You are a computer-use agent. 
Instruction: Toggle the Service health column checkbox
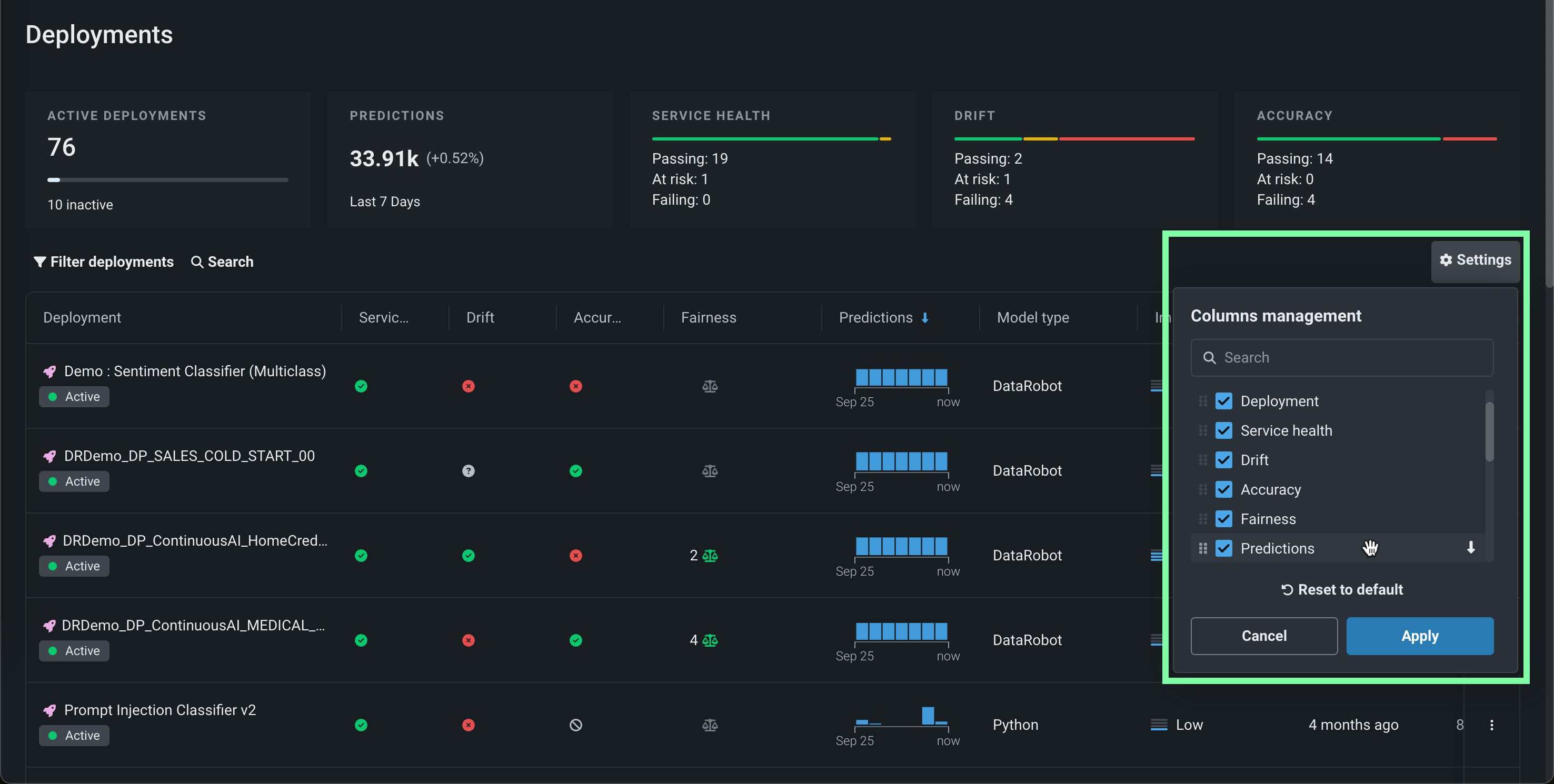(1223, 430)
